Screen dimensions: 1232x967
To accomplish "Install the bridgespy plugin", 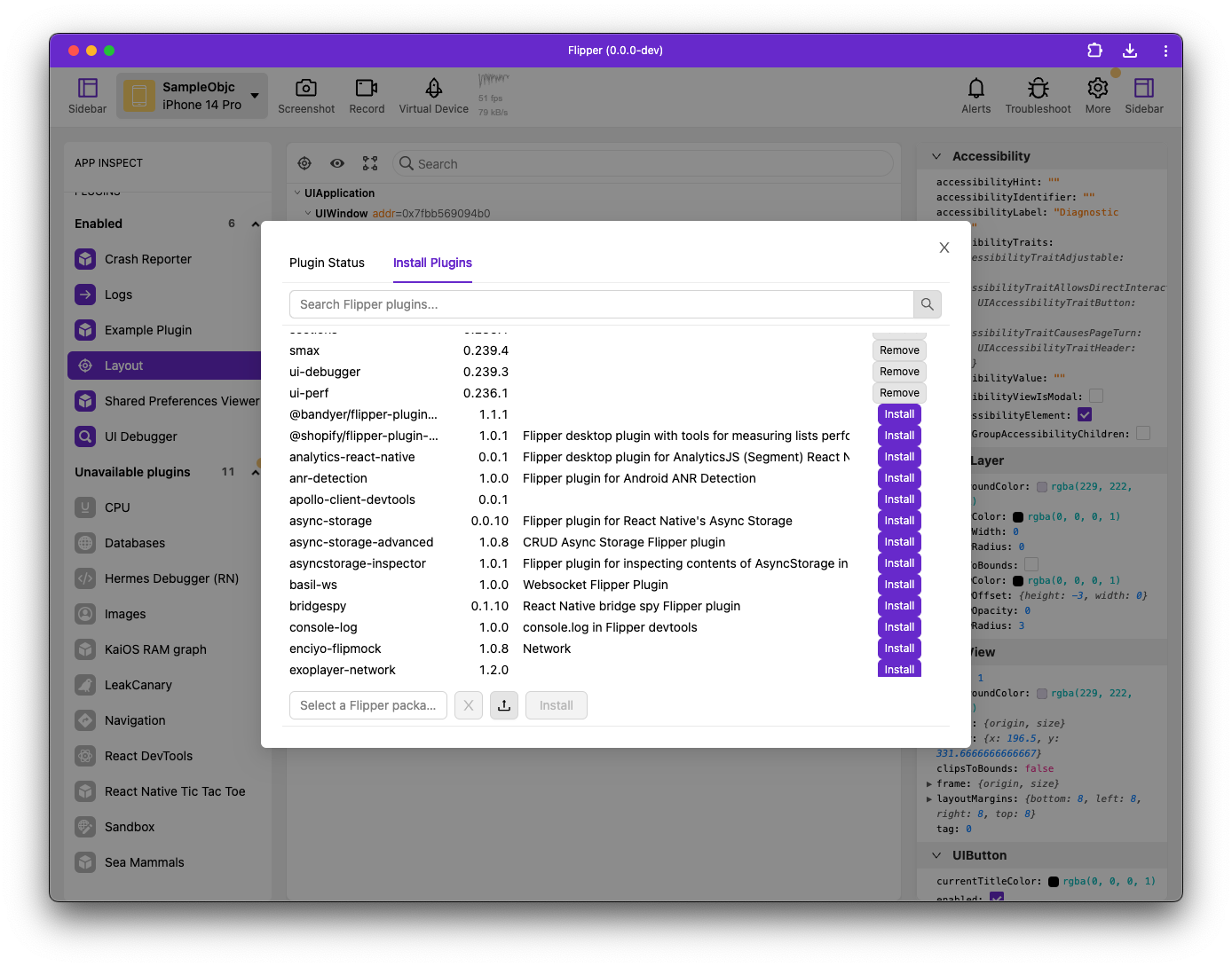I will (899, 606).
